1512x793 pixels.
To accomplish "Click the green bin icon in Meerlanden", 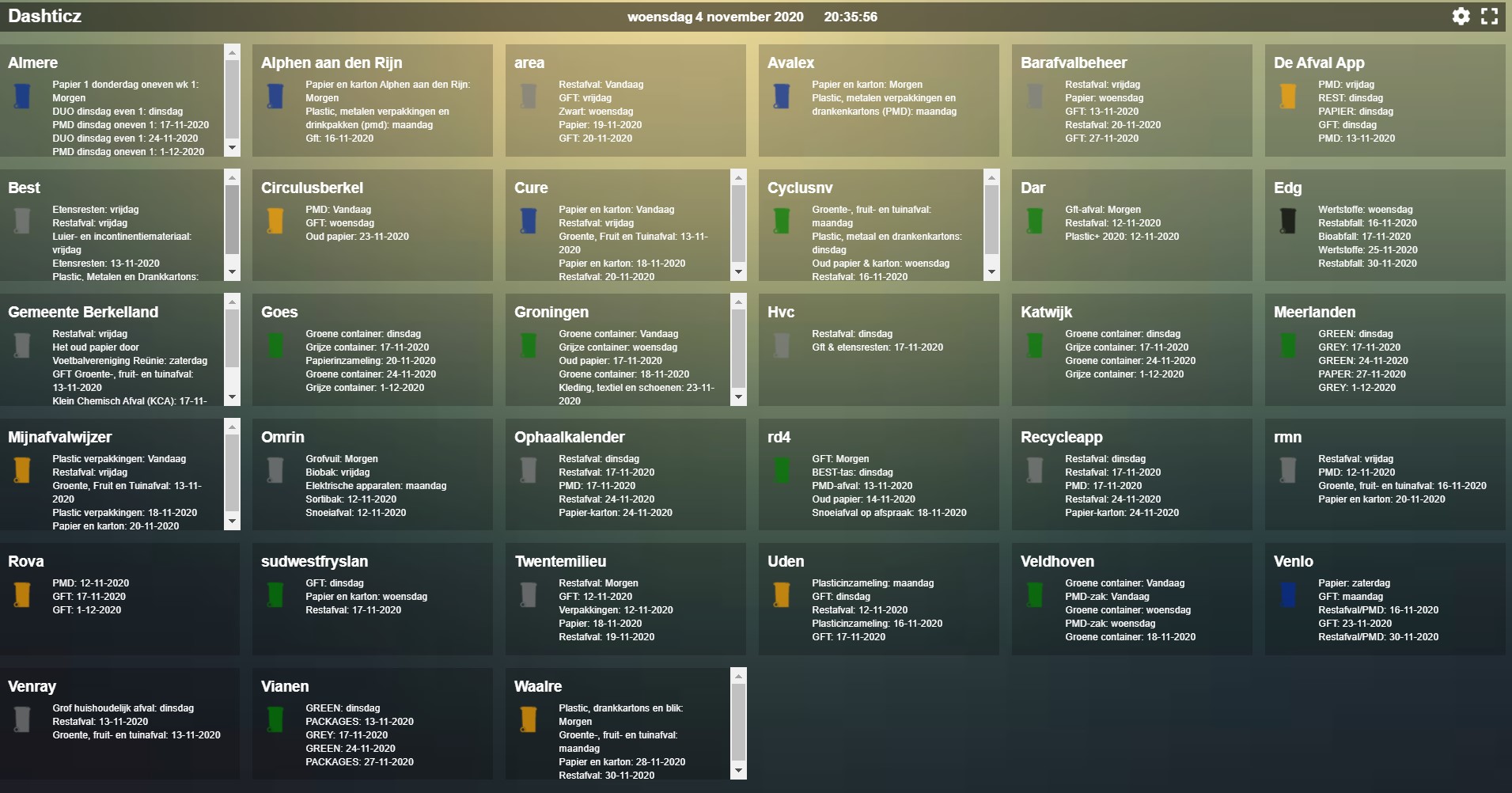I will (x=1288, y=345).
